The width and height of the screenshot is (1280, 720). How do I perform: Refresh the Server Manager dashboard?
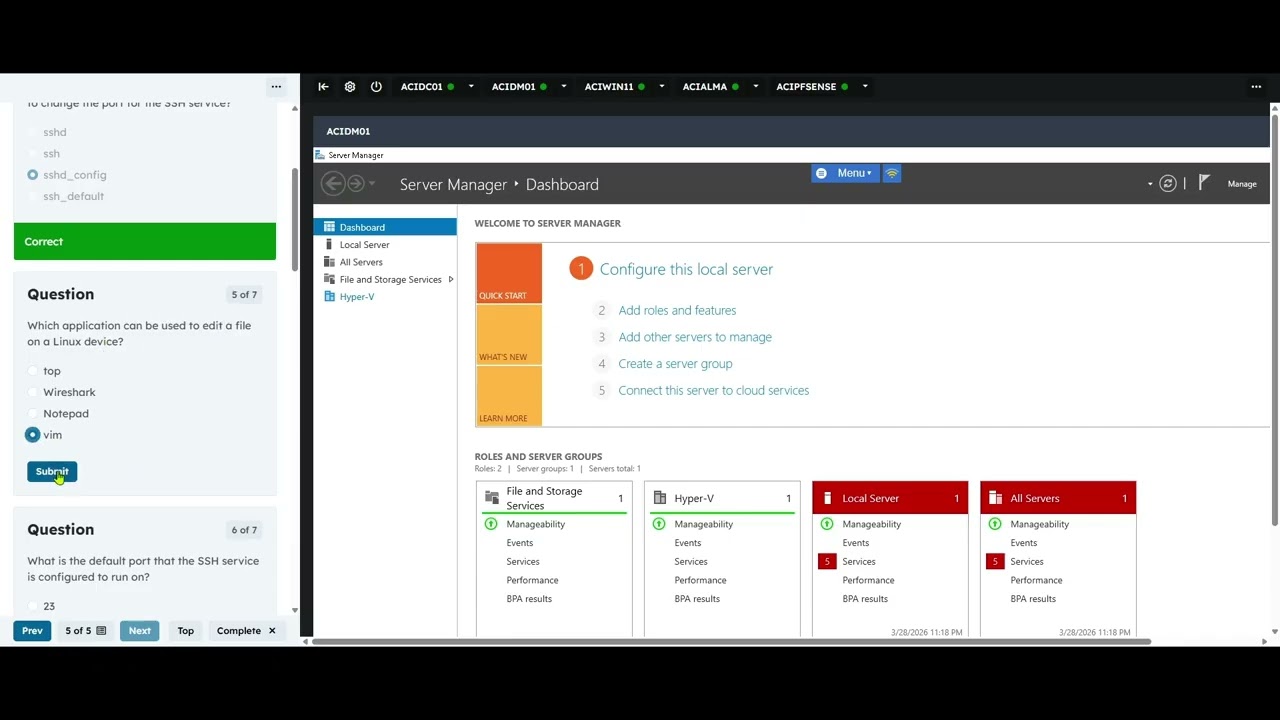[x=1167, y=183]
